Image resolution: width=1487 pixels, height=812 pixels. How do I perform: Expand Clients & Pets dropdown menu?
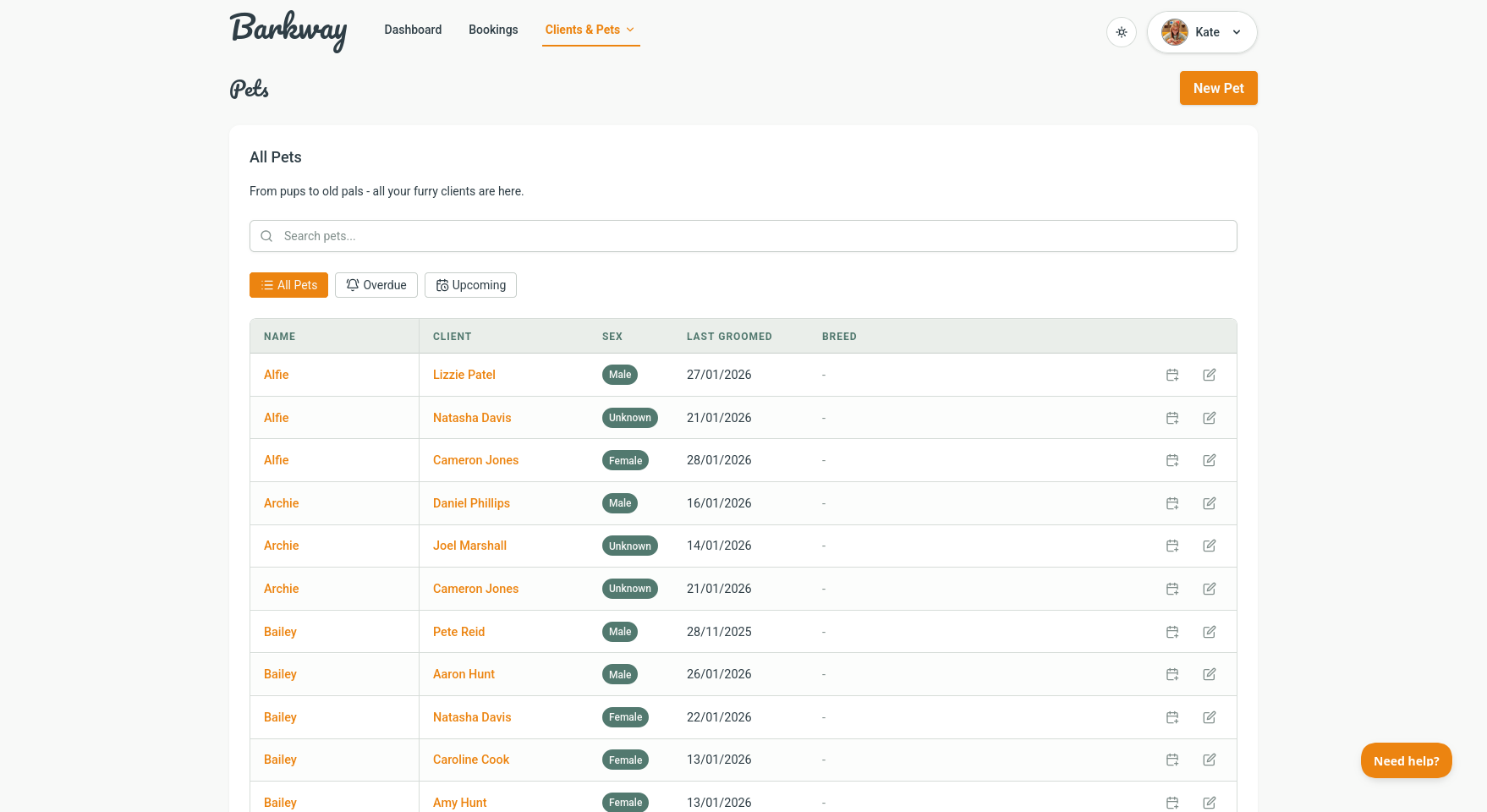coord(590,30)
